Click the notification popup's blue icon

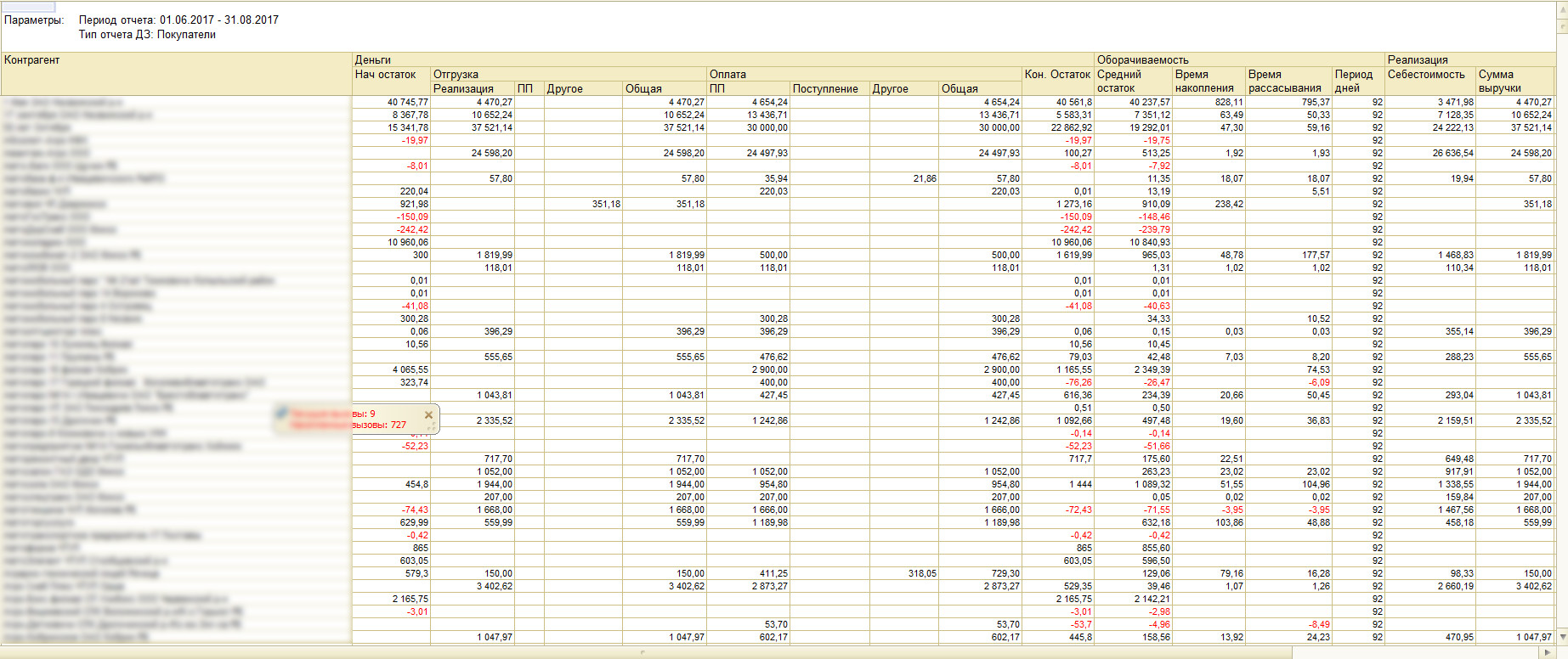coord(282,414)
